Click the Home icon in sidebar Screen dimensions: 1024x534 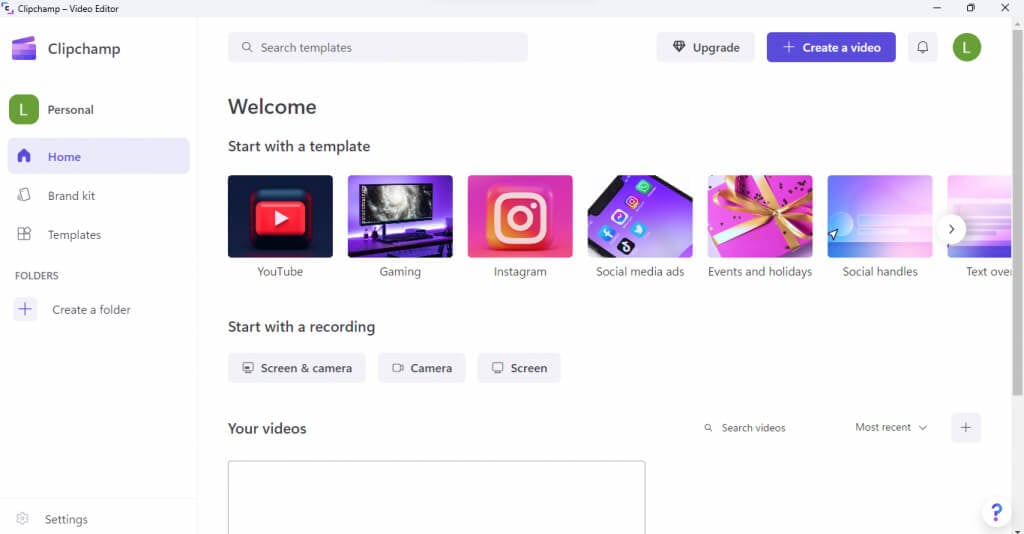point(24,155)
